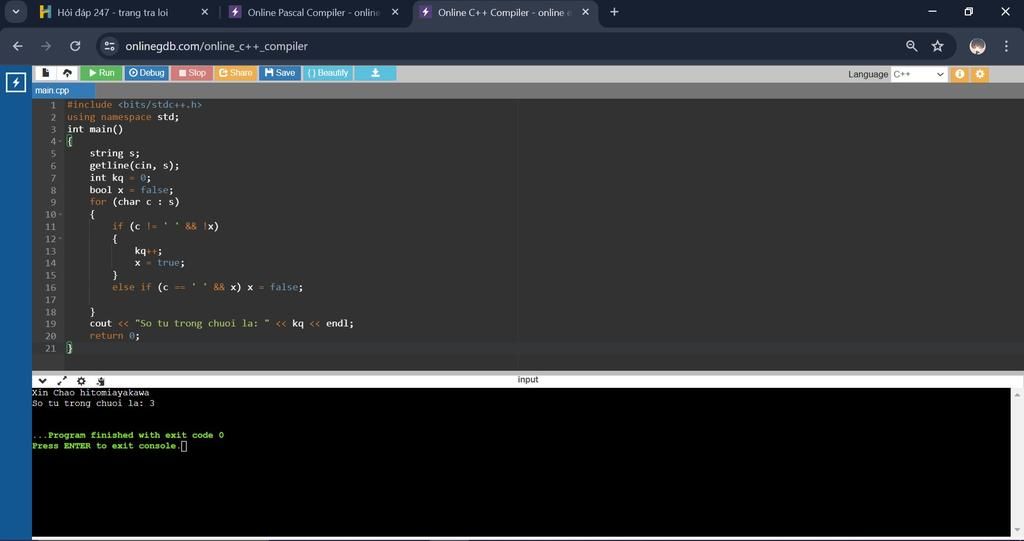This screenshot has height=541, width=1024.
Task: Click the 'bool x = false;' line
Action: (131, 190)
